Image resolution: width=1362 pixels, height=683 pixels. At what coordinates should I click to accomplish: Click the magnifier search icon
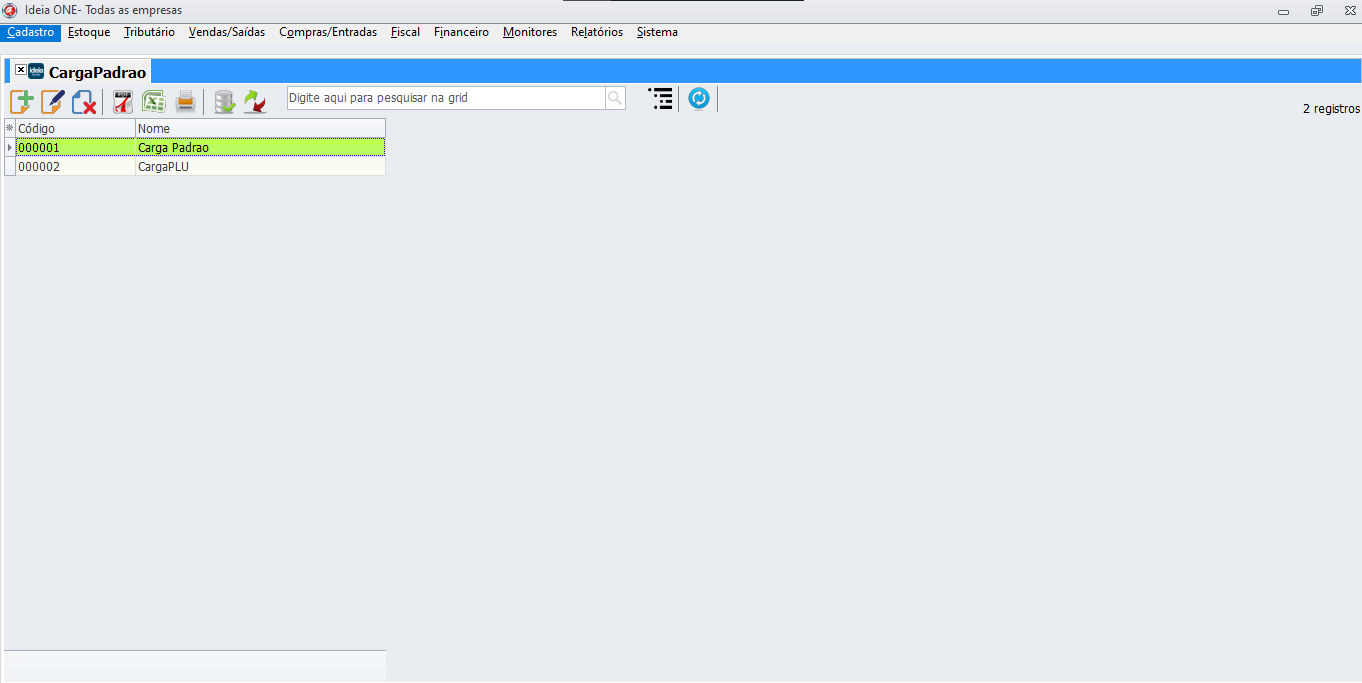pos(615,98)
